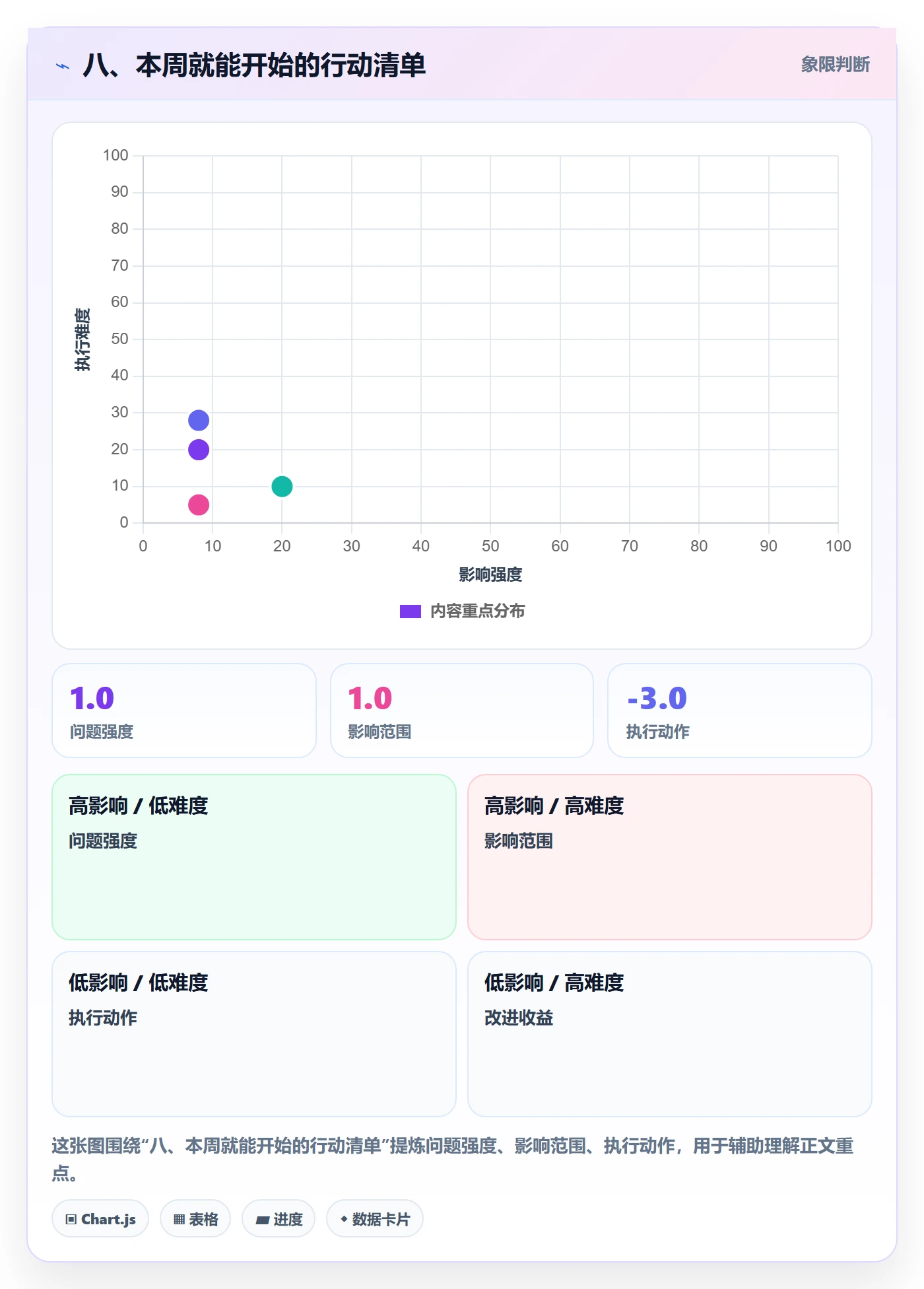Click the 低影响 / 高难度 quadrant heading
This screenshot has width=924, height=1289.
(x=554, y=983)
